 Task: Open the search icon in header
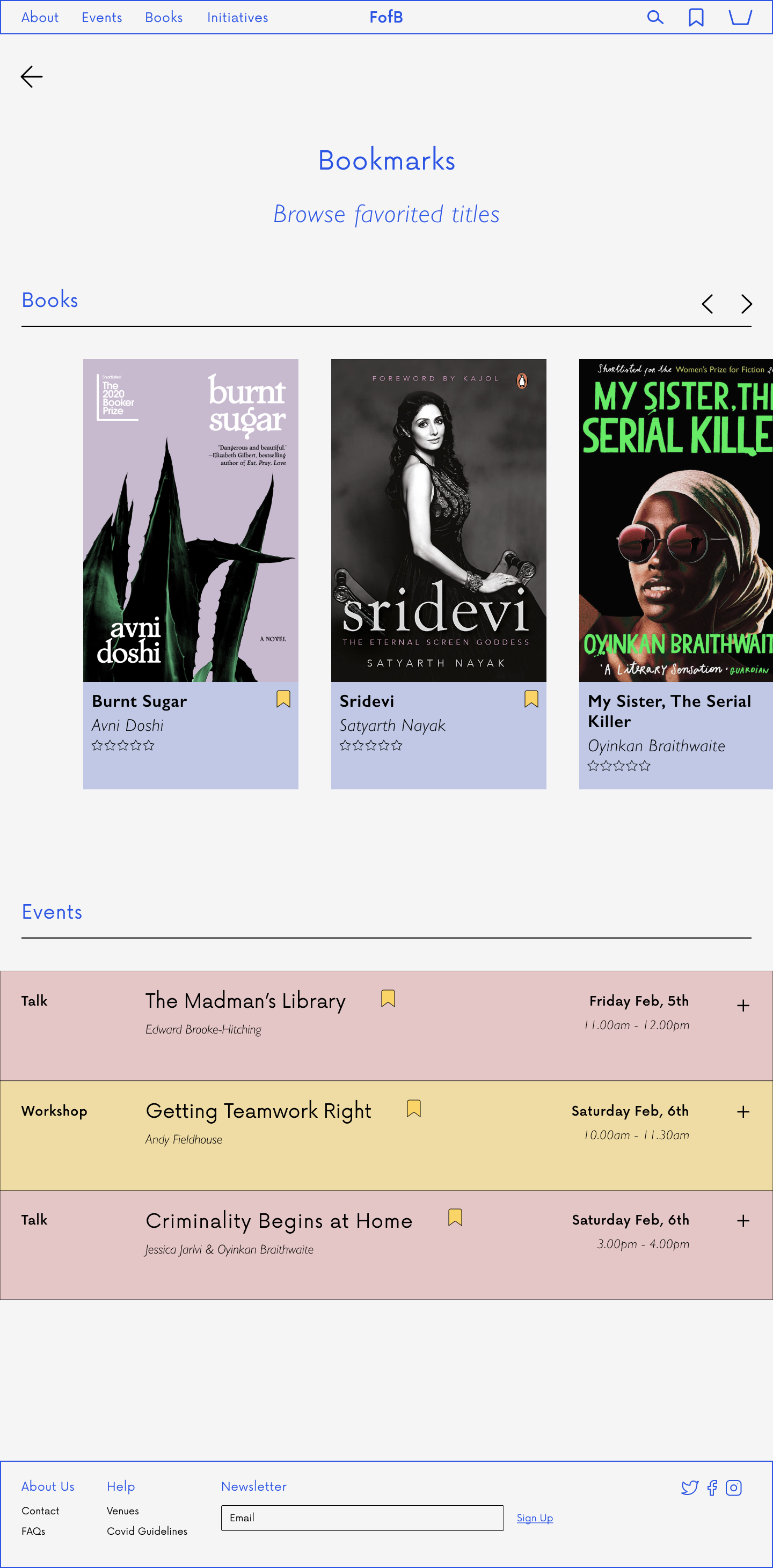pos(655,17)
